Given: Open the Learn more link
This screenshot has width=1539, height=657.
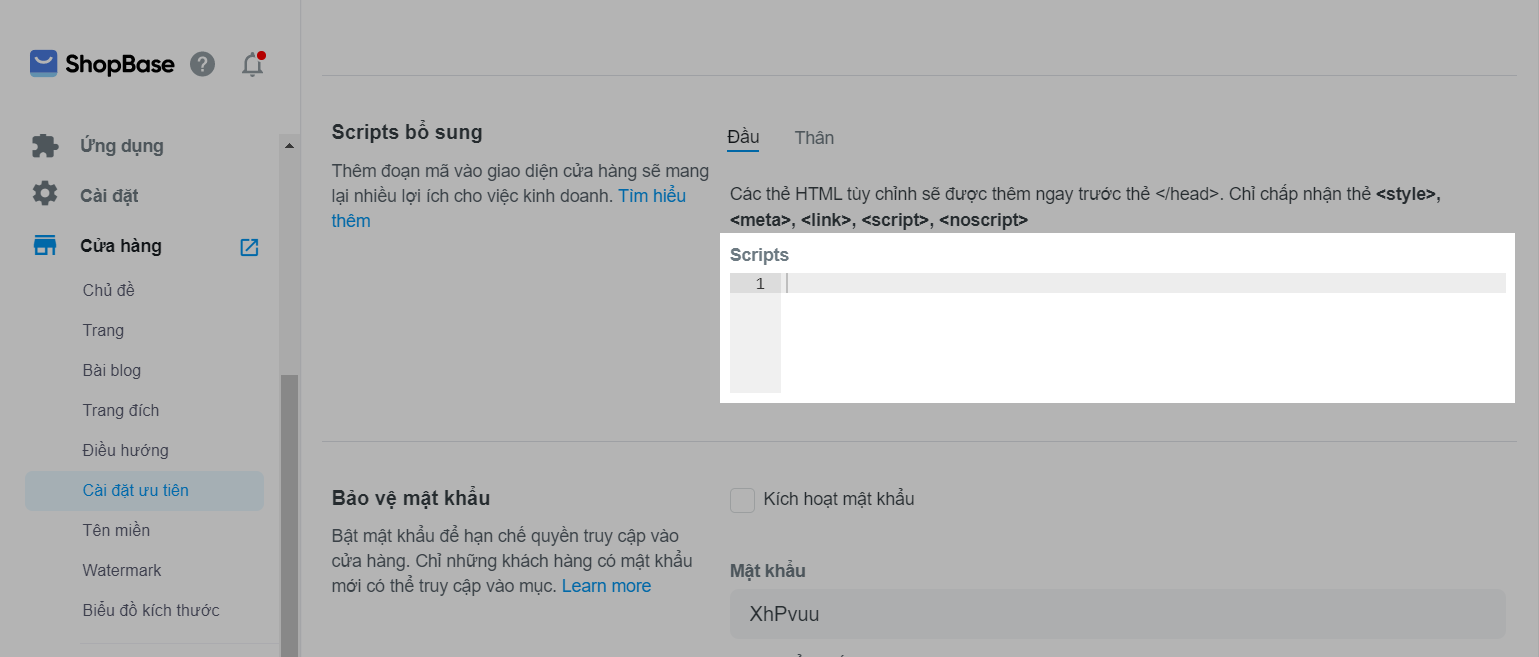Looking at the screenshot, I should pos(606,586).
